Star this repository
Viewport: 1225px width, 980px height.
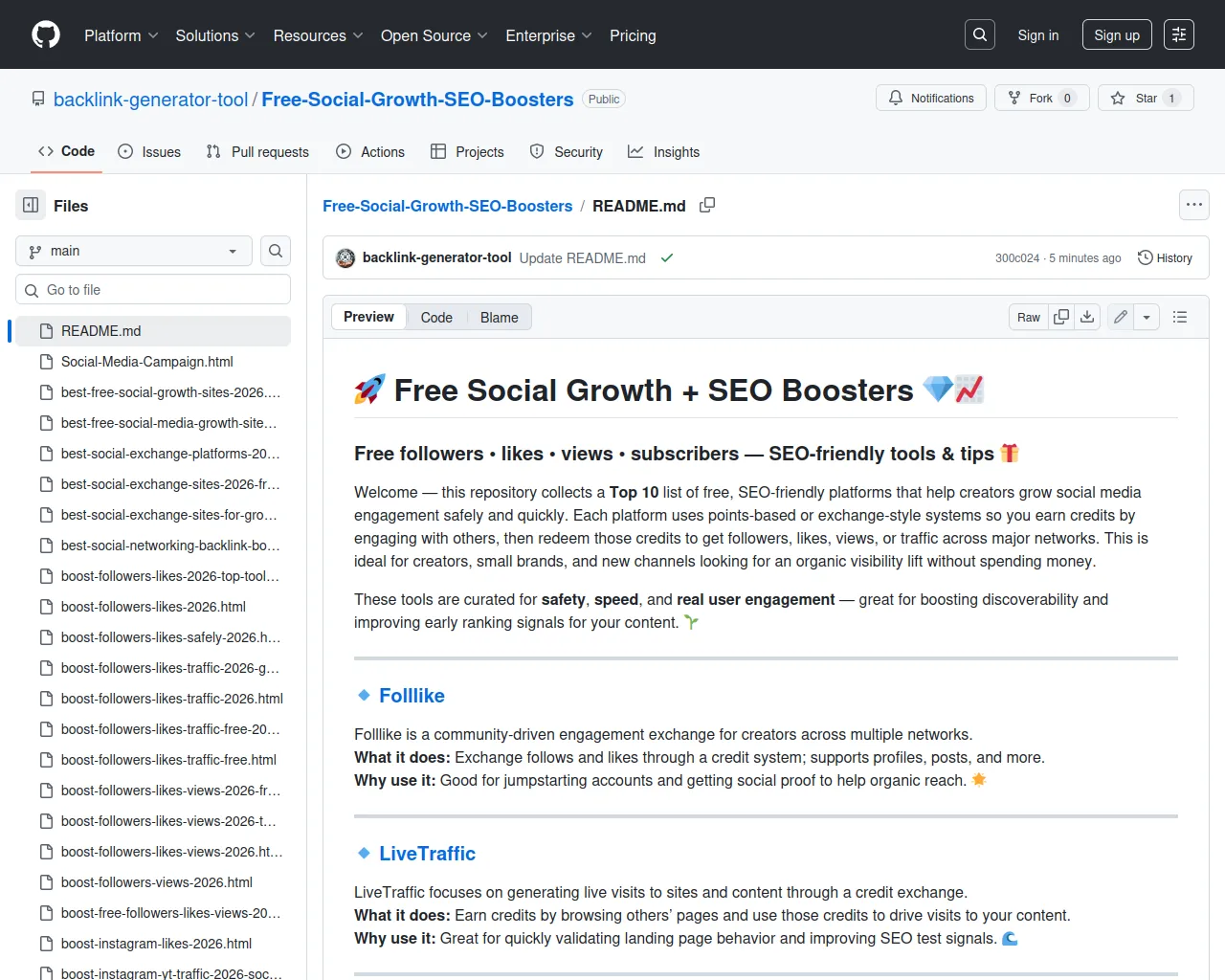[1135, 99]
